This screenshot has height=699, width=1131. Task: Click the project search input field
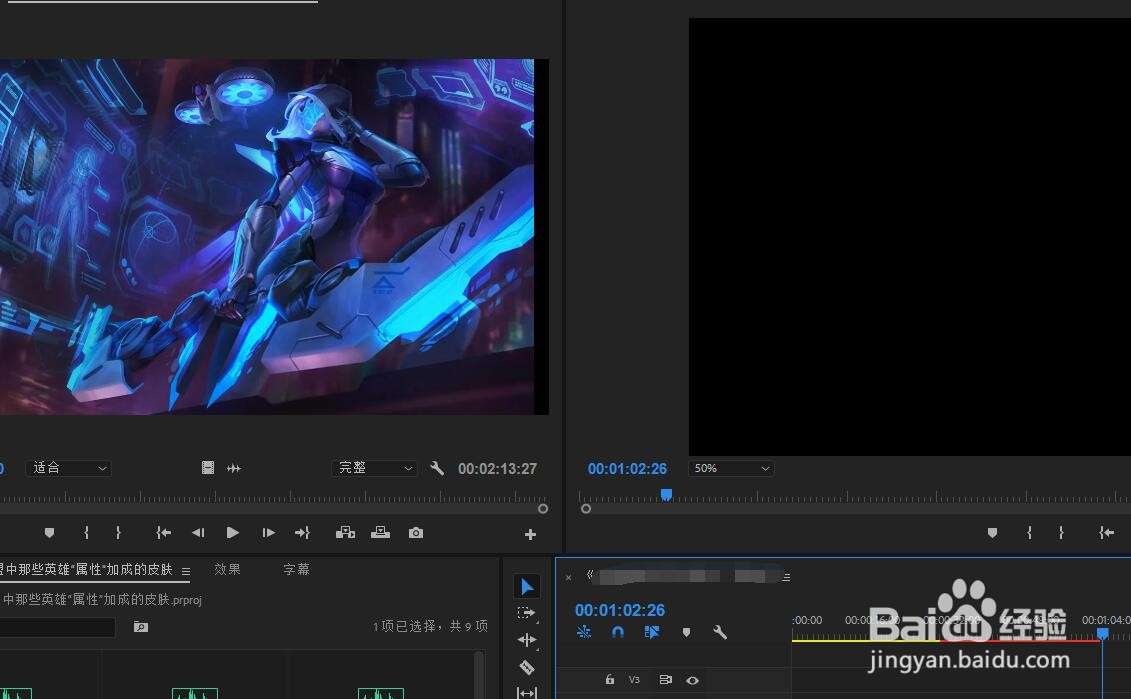click(58, 627)
